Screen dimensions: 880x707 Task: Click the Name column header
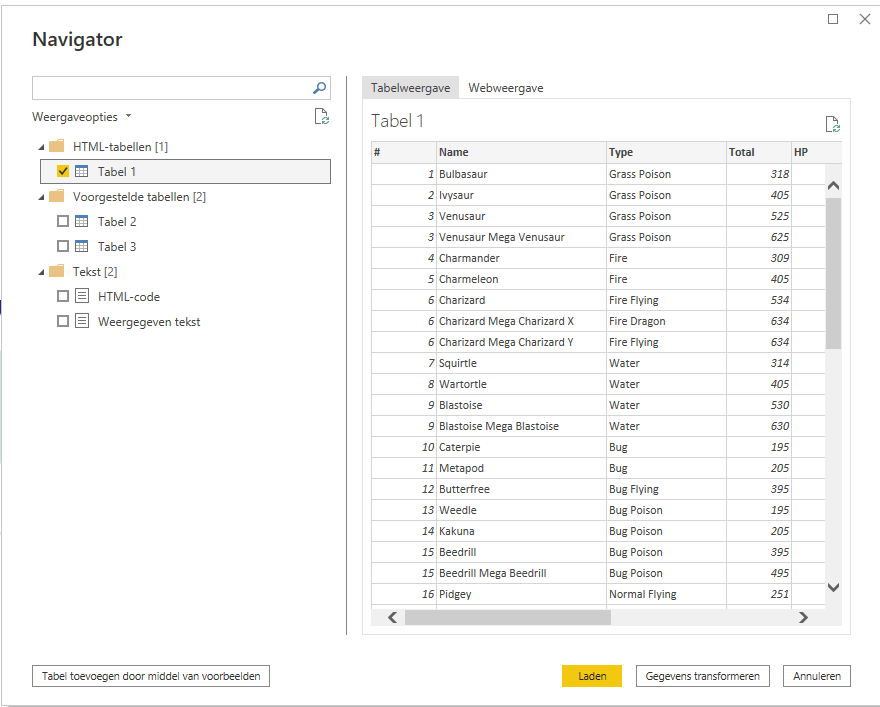point(521,152)
